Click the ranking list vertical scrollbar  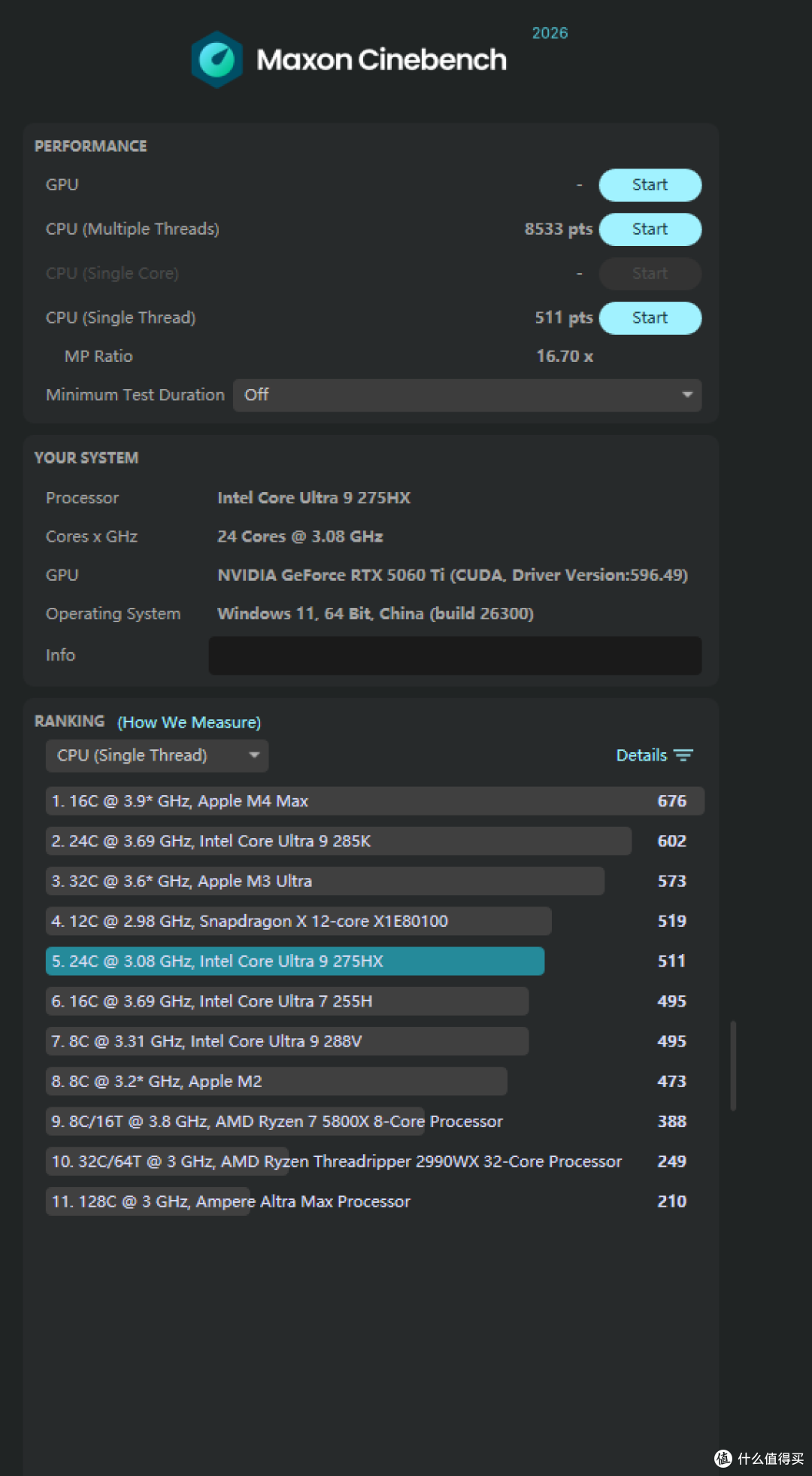733,1065
